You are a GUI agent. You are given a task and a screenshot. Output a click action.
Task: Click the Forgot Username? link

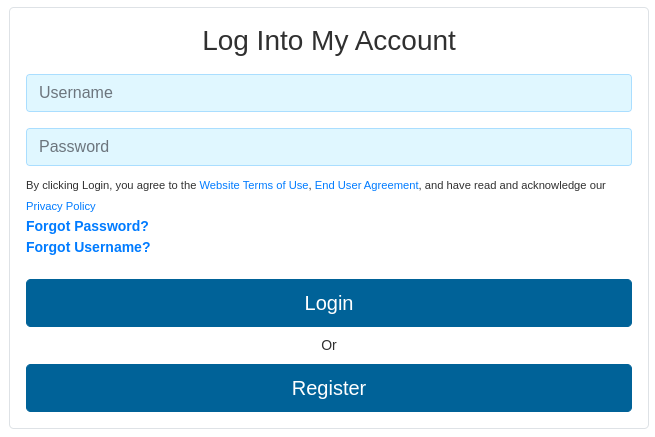point(88,247)
